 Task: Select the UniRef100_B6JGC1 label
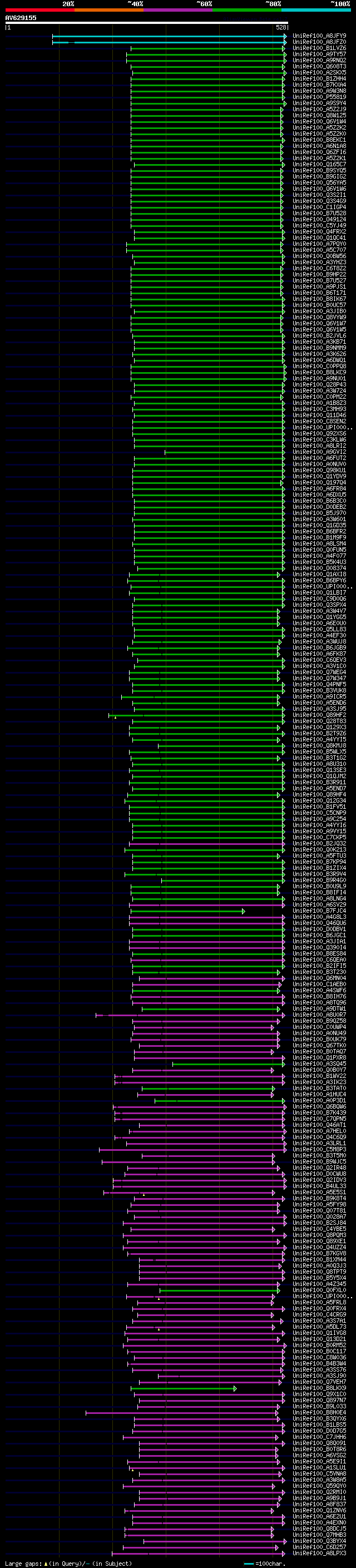[319, 935]
